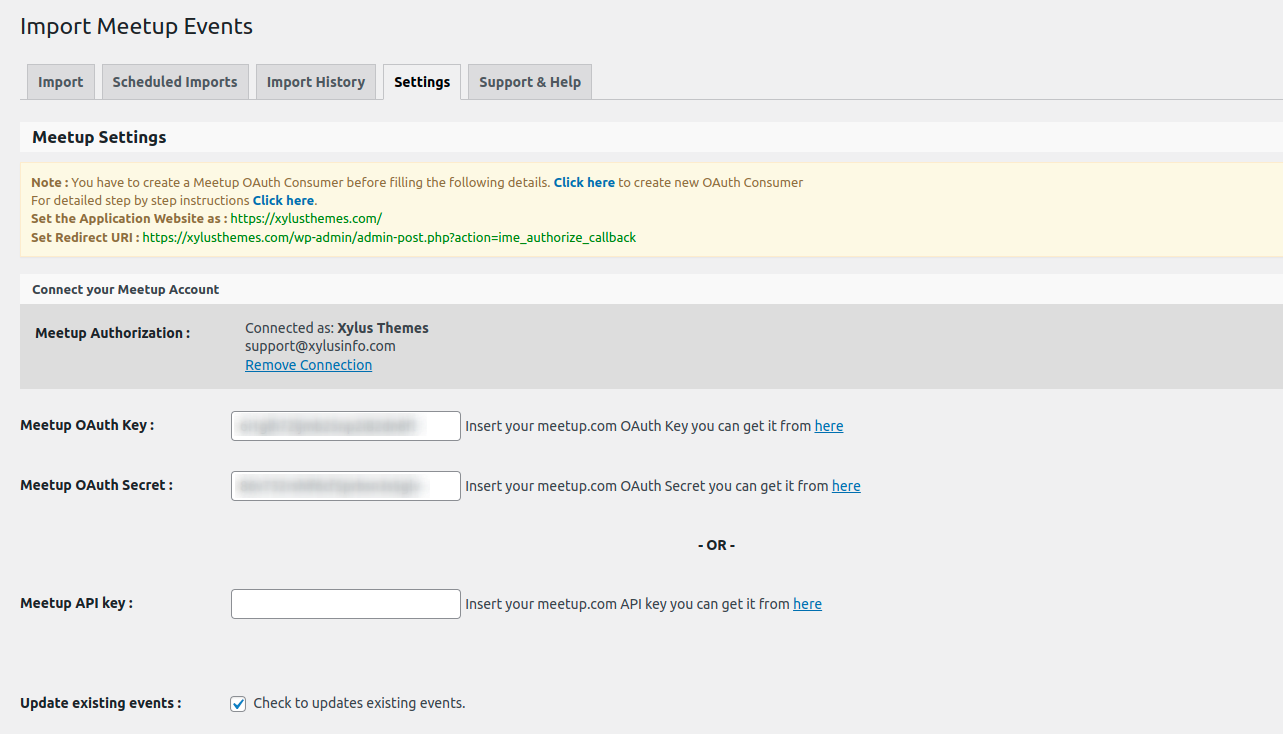Follow the 'here' link for the OAuth Key
Viewport: 1283px width, 734px height.
pos(828,426)
